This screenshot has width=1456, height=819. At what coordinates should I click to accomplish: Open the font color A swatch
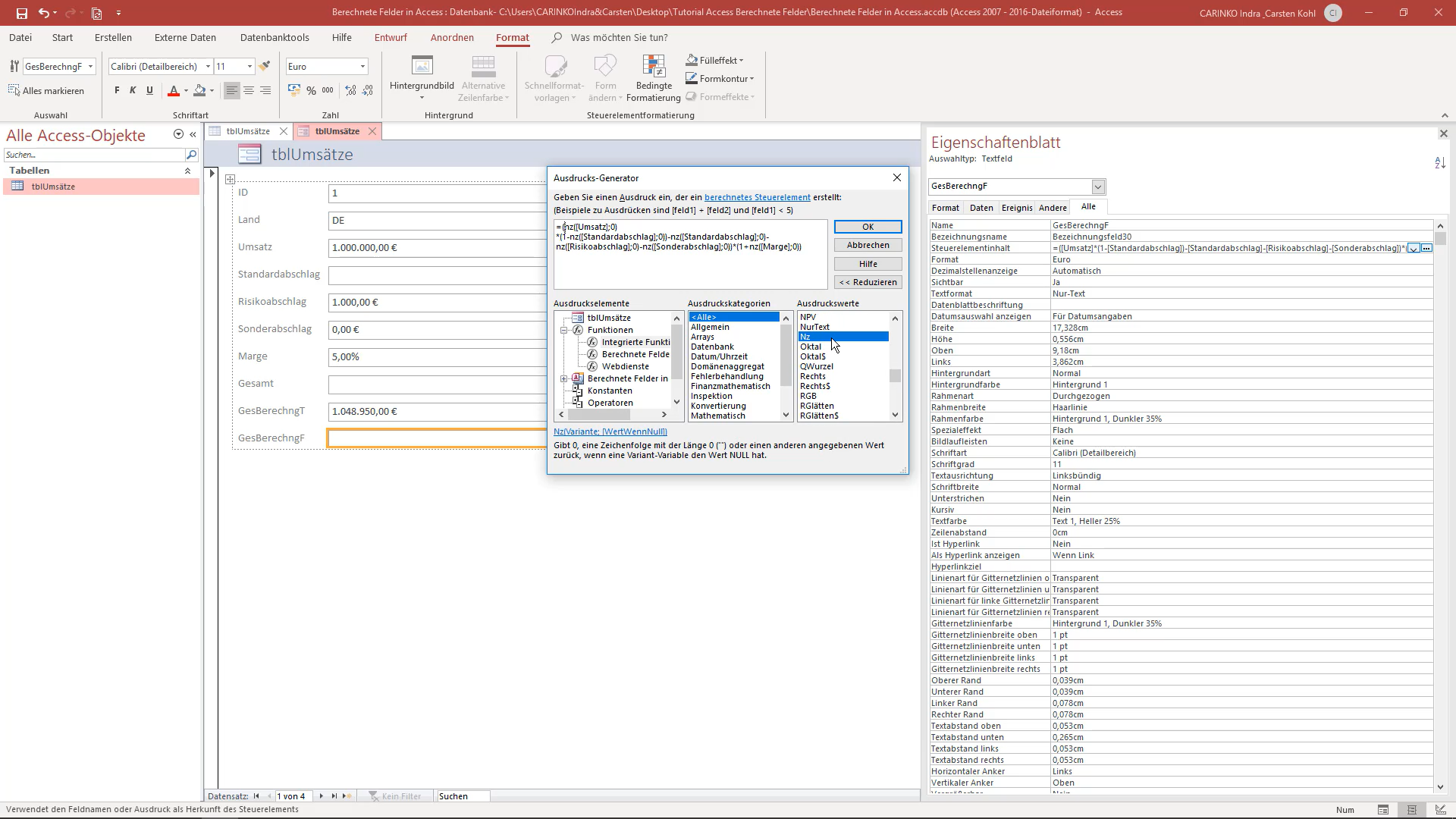(174, 90)
